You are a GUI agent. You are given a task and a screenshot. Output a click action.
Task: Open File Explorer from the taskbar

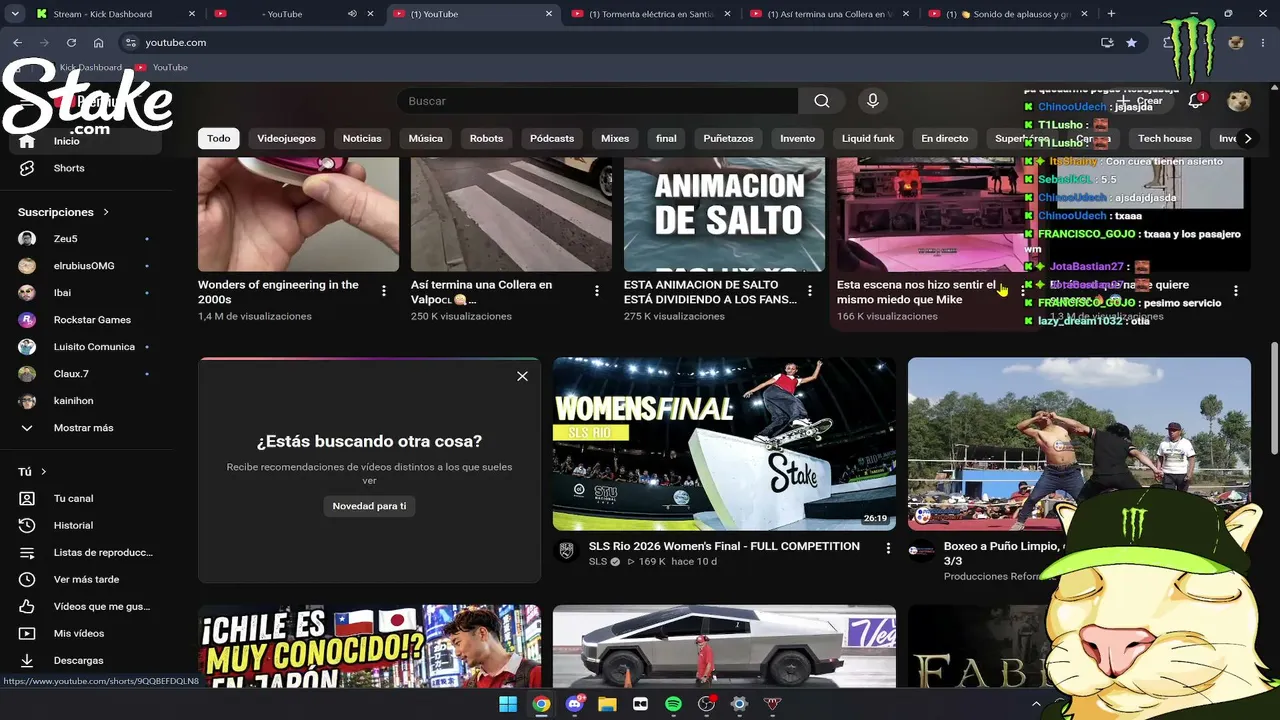coord(607,704)
